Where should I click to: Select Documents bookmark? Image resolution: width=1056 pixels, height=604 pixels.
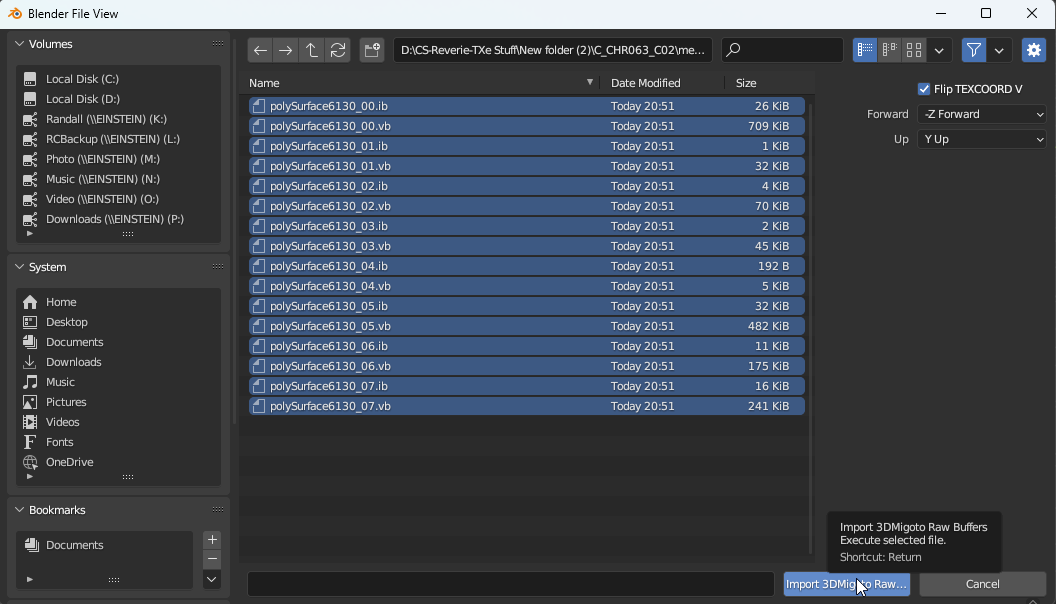click(105, 545)
